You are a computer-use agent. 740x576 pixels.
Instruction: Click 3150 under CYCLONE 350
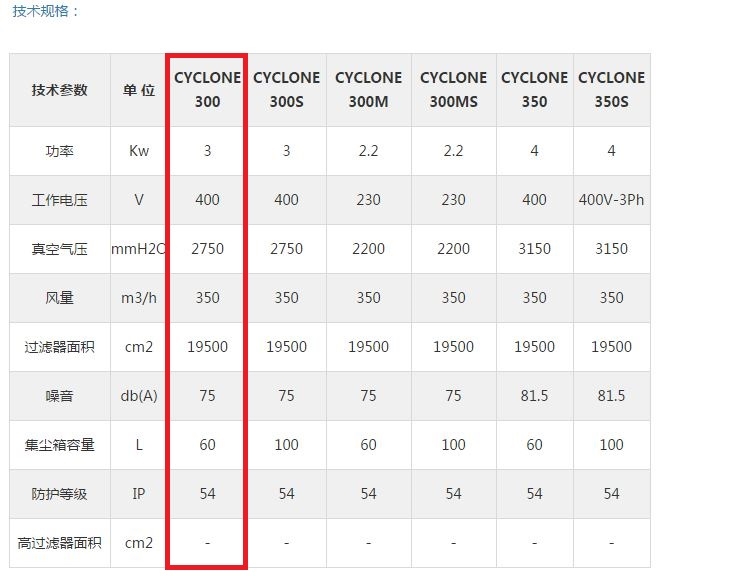(x=534, y=249)
